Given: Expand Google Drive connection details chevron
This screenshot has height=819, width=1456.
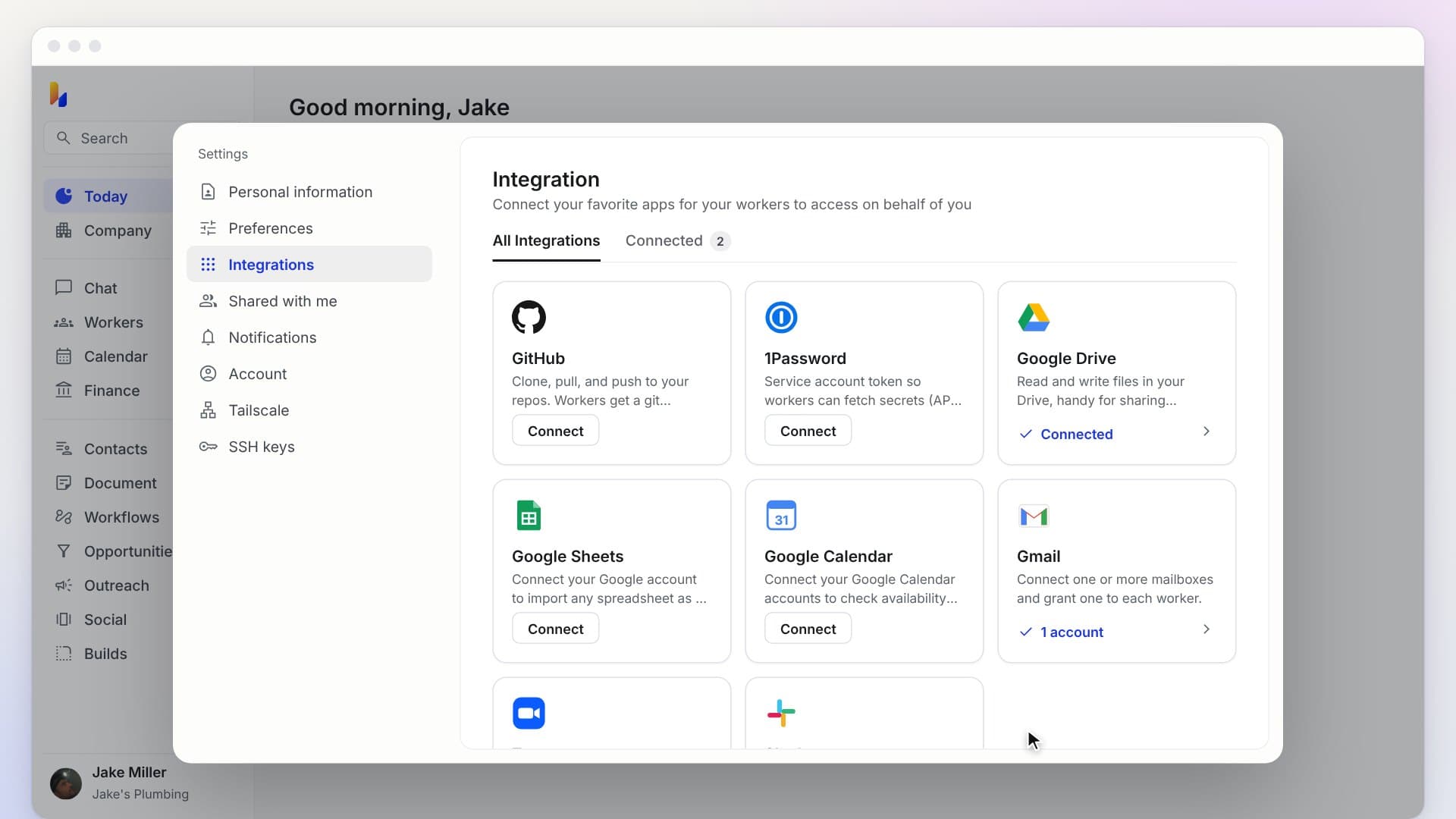Looking at the screenshot, I should point(1206,431).
